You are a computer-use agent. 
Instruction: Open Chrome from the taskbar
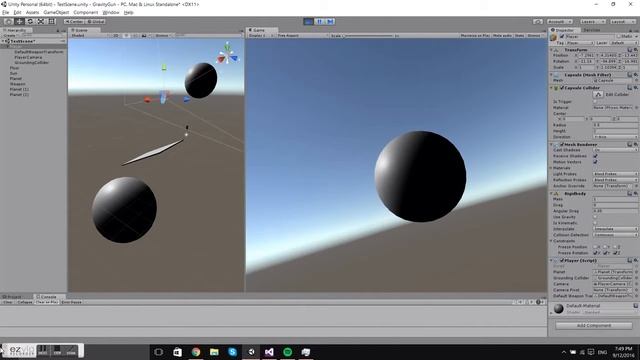click(196, 352)
